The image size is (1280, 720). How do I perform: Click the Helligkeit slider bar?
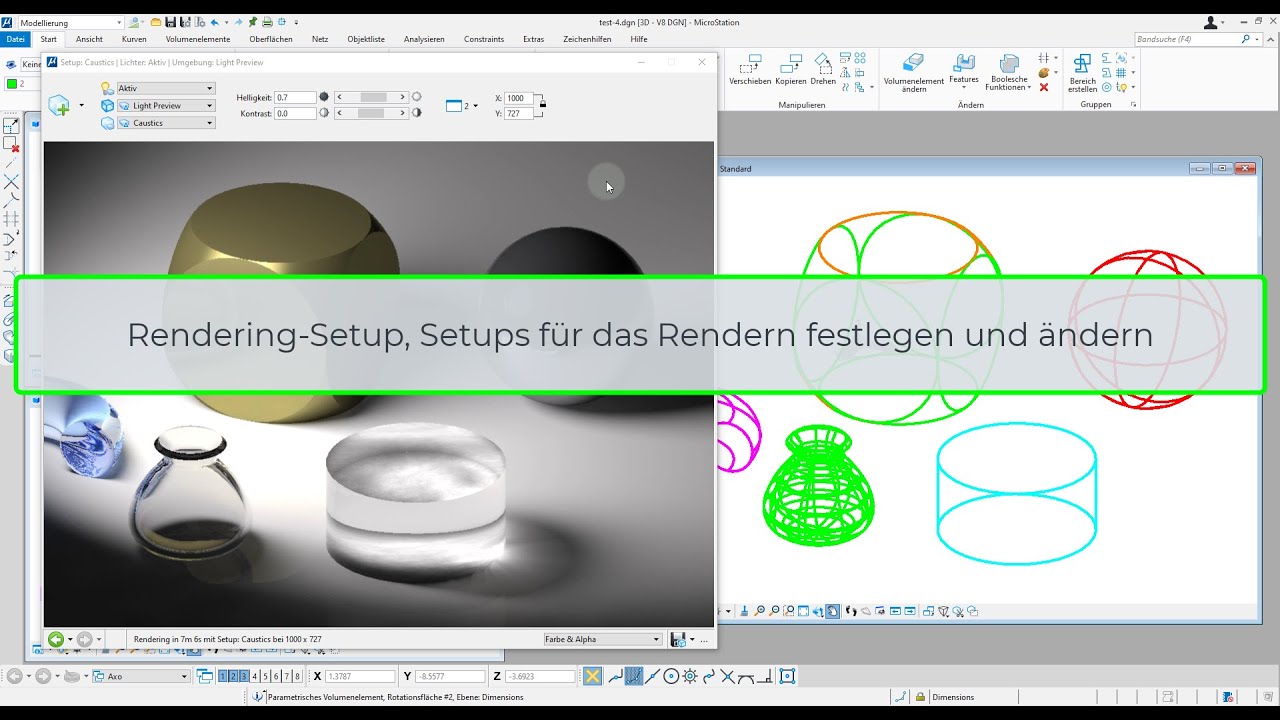(x=372, y=97)
